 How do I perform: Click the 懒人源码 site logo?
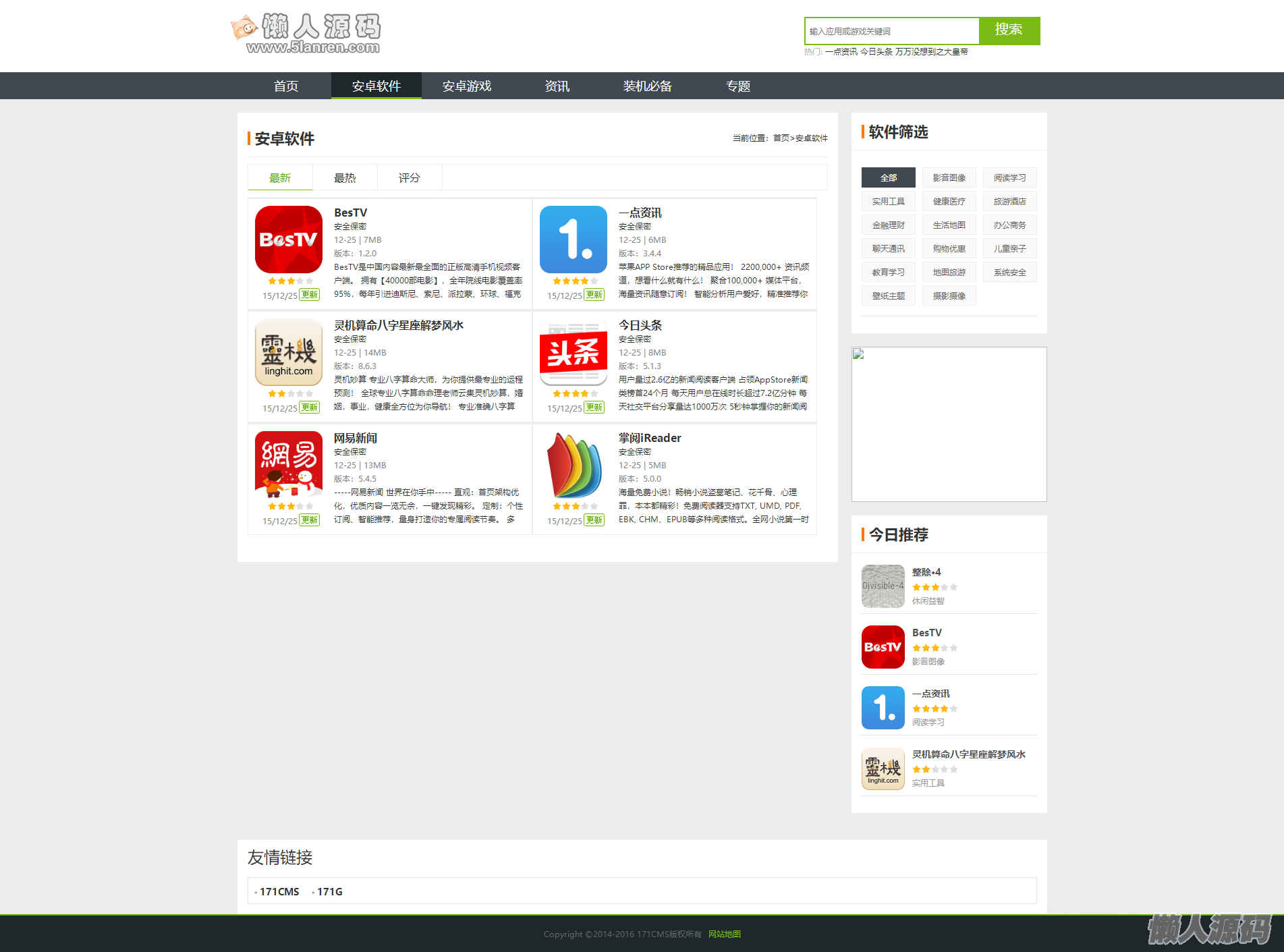click(306, 32)
